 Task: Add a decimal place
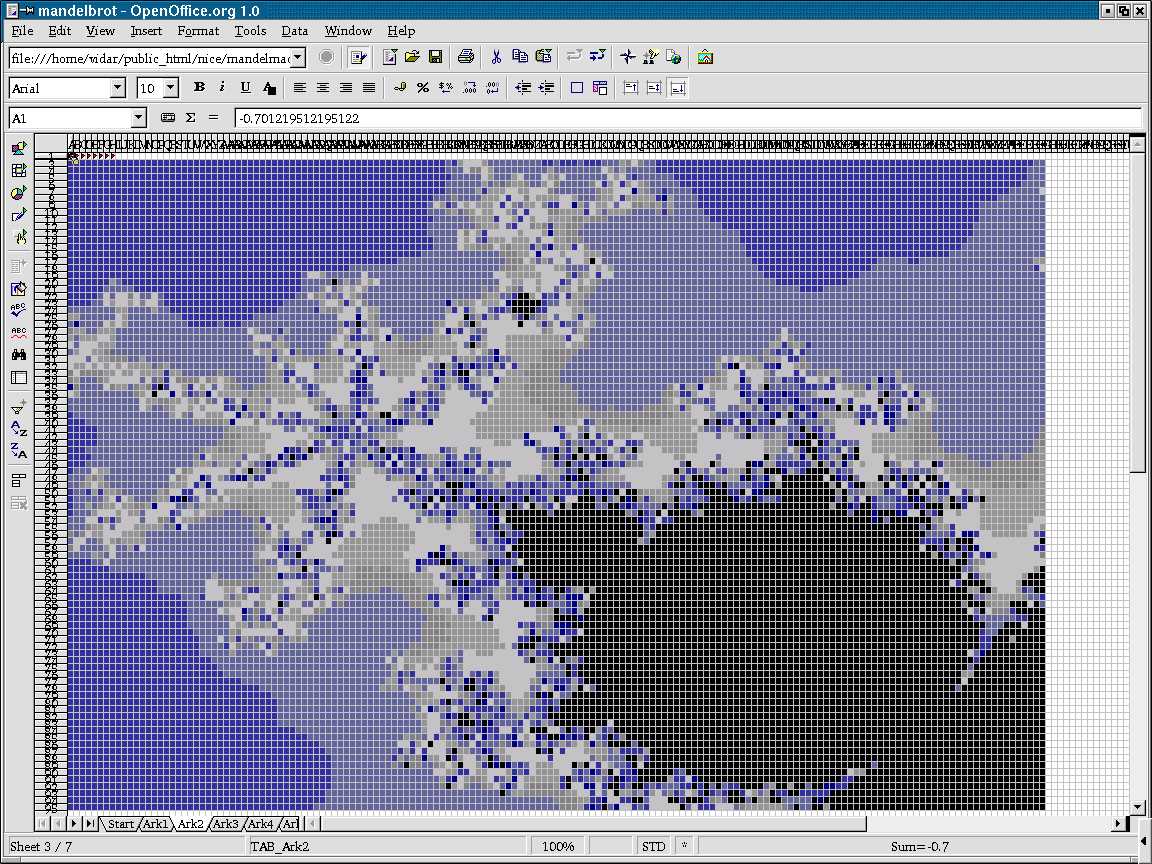click(469, 87)
